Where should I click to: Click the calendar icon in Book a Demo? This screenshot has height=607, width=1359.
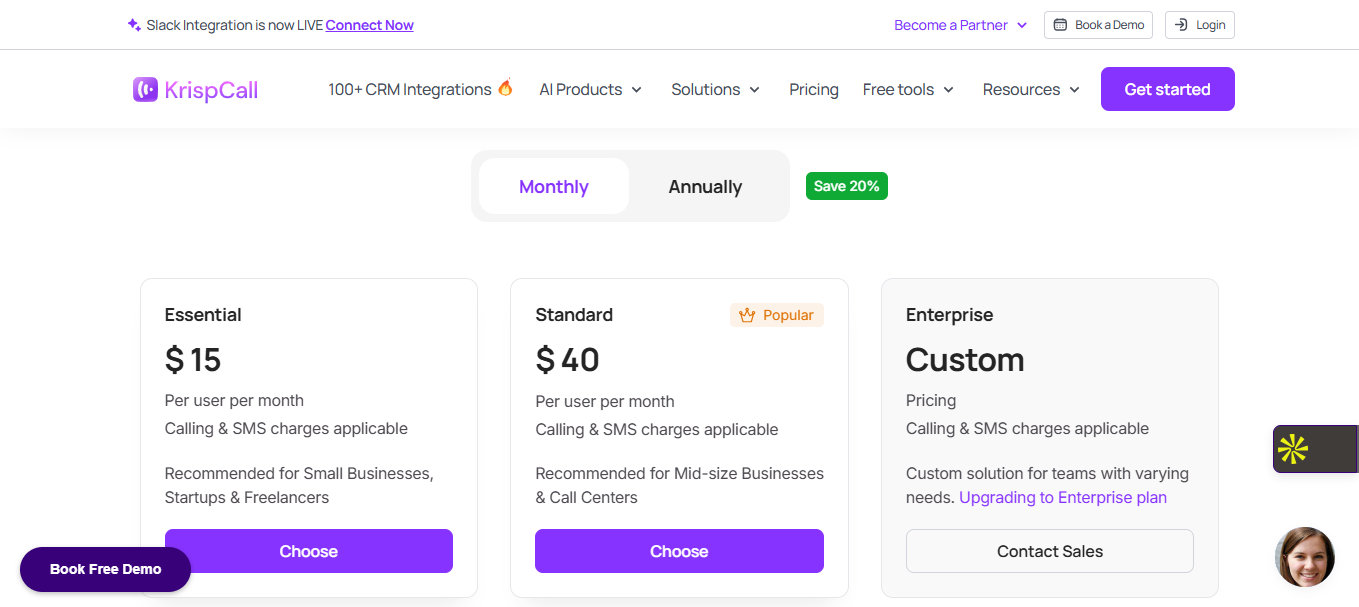(x=1061, y=25)
